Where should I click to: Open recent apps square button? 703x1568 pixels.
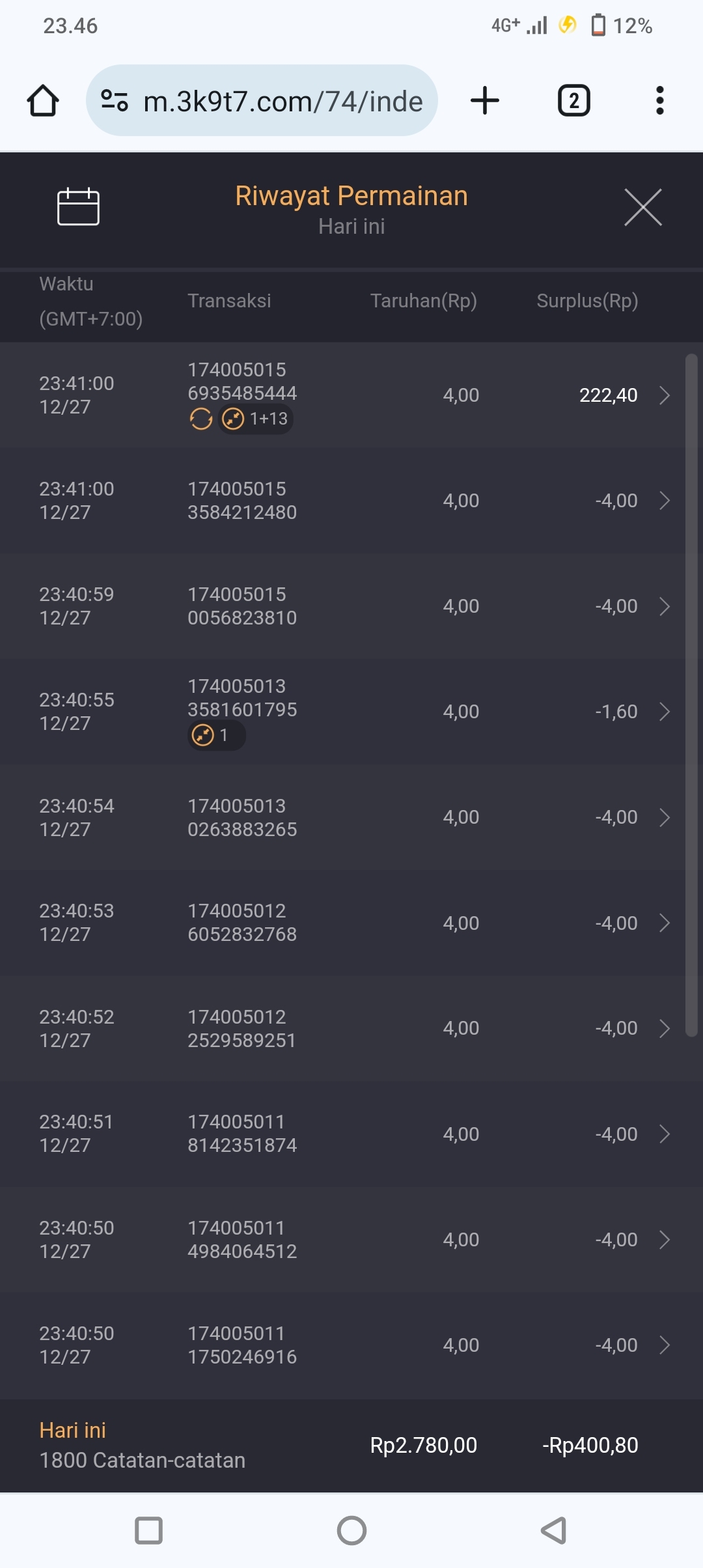point(148,1530)
